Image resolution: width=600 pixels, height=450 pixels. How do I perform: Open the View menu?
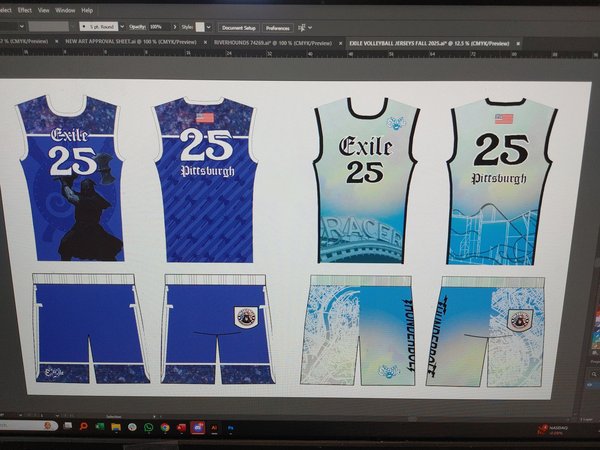(43, 10)
